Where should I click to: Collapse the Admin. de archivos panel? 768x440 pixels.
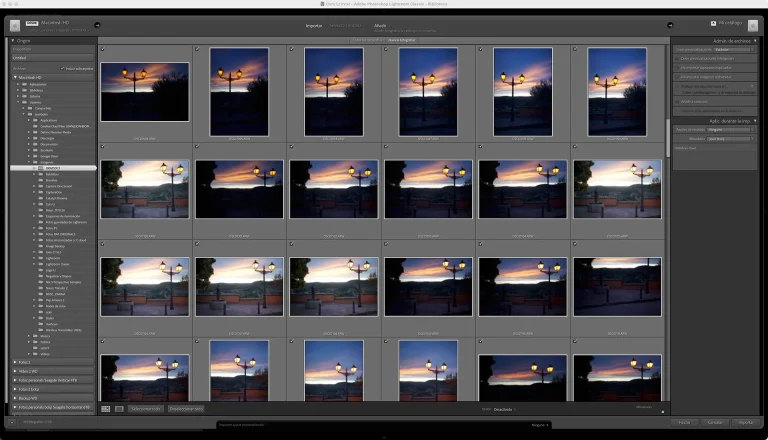(755, 41)
